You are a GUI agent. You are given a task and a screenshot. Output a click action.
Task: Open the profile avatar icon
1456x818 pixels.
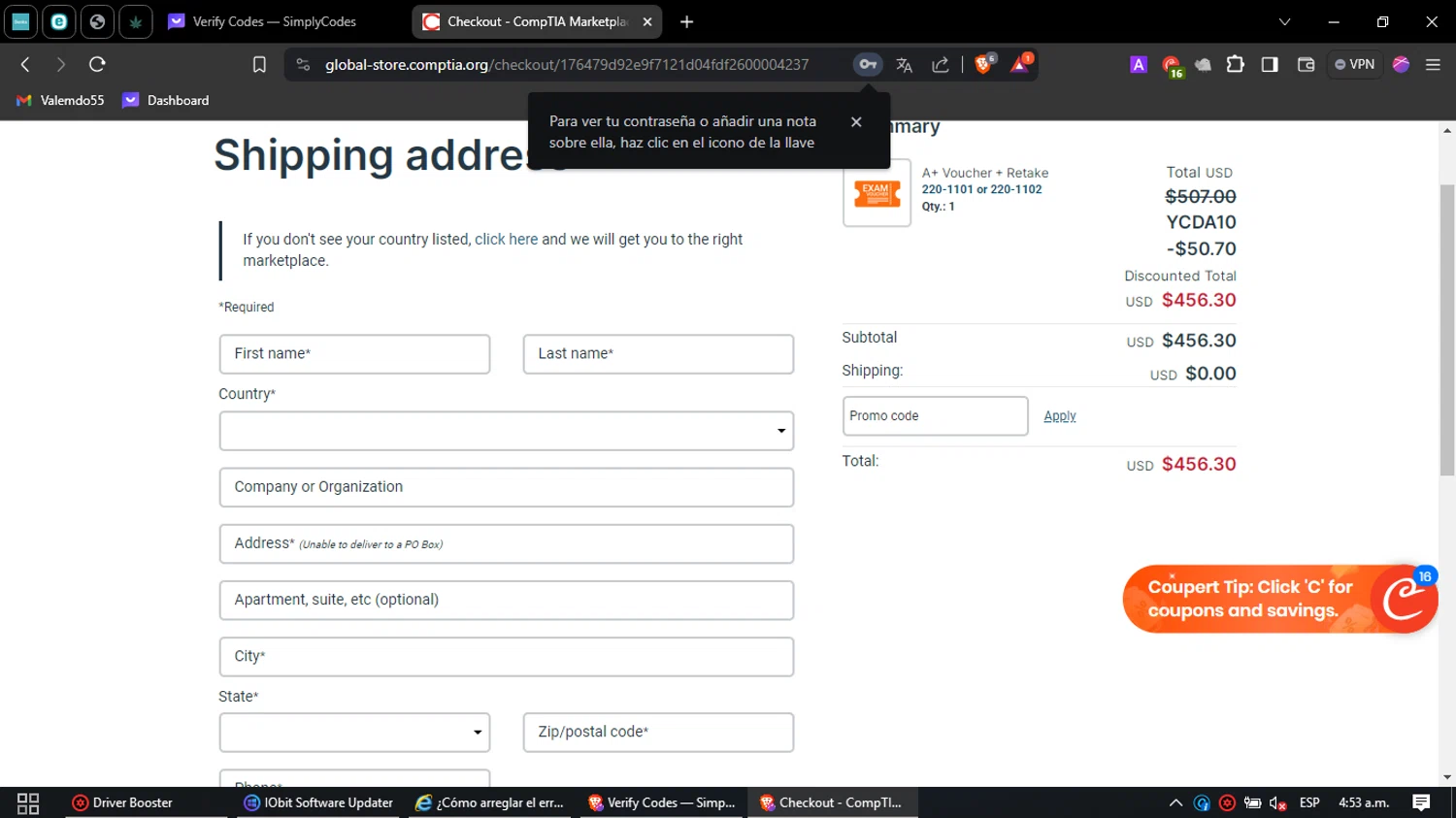[1401, 64]
